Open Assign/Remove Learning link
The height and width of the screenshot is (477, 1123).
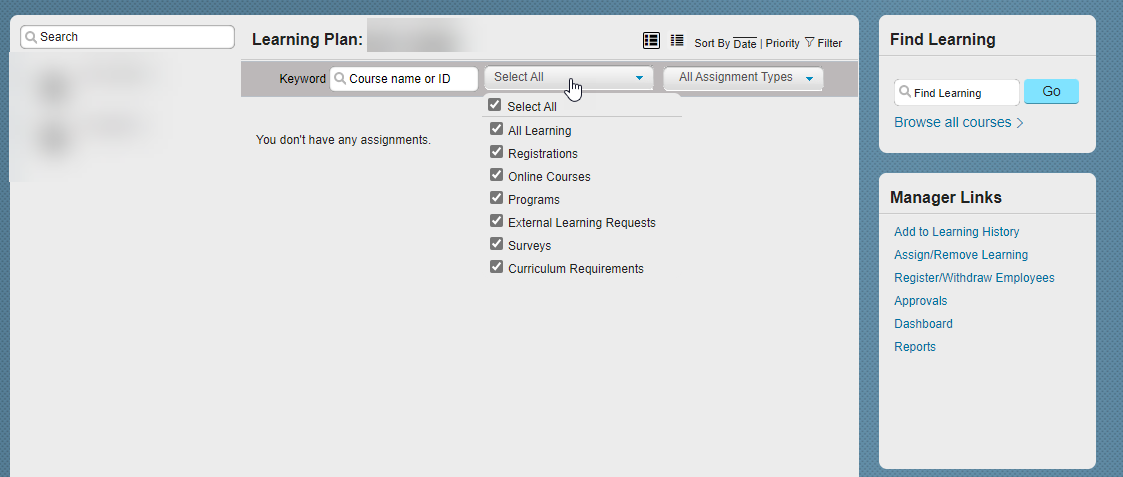[x=960, y=255]
